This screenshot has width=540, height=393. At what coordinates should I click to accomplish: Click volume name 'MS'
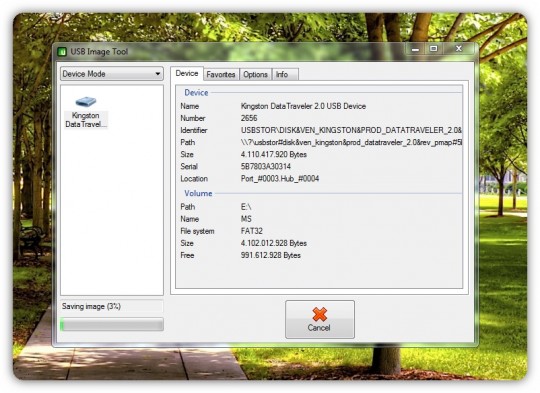[246, 219]
